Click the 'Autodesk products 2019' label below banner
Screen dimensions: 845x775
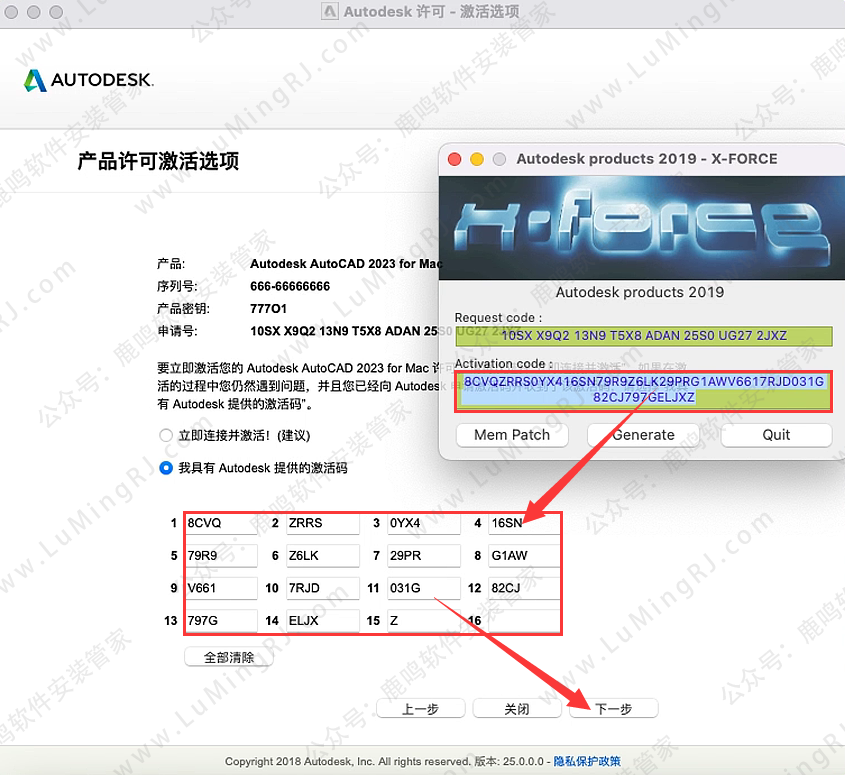point(640,292)
